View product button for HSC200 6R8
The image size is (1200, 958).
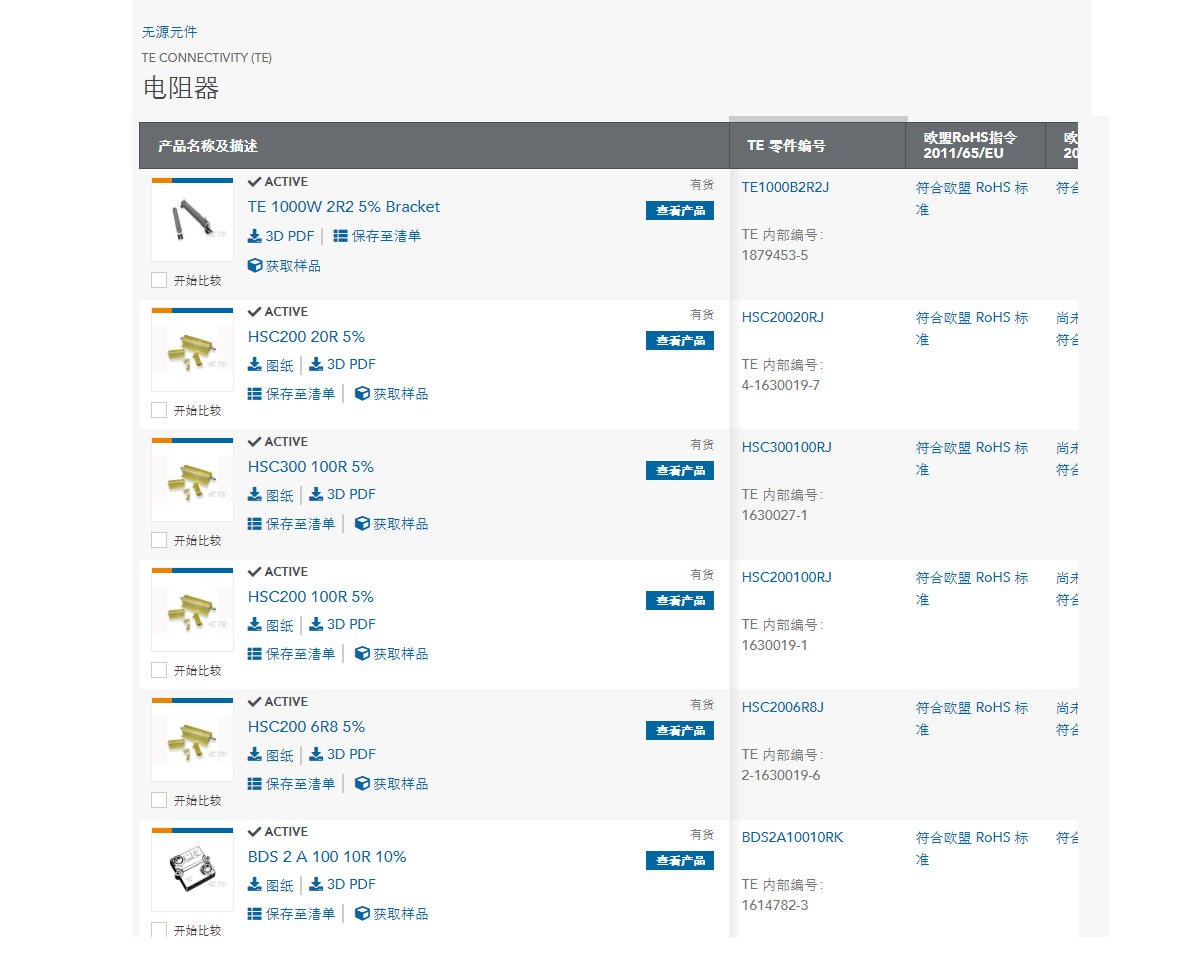click(680, 730)
